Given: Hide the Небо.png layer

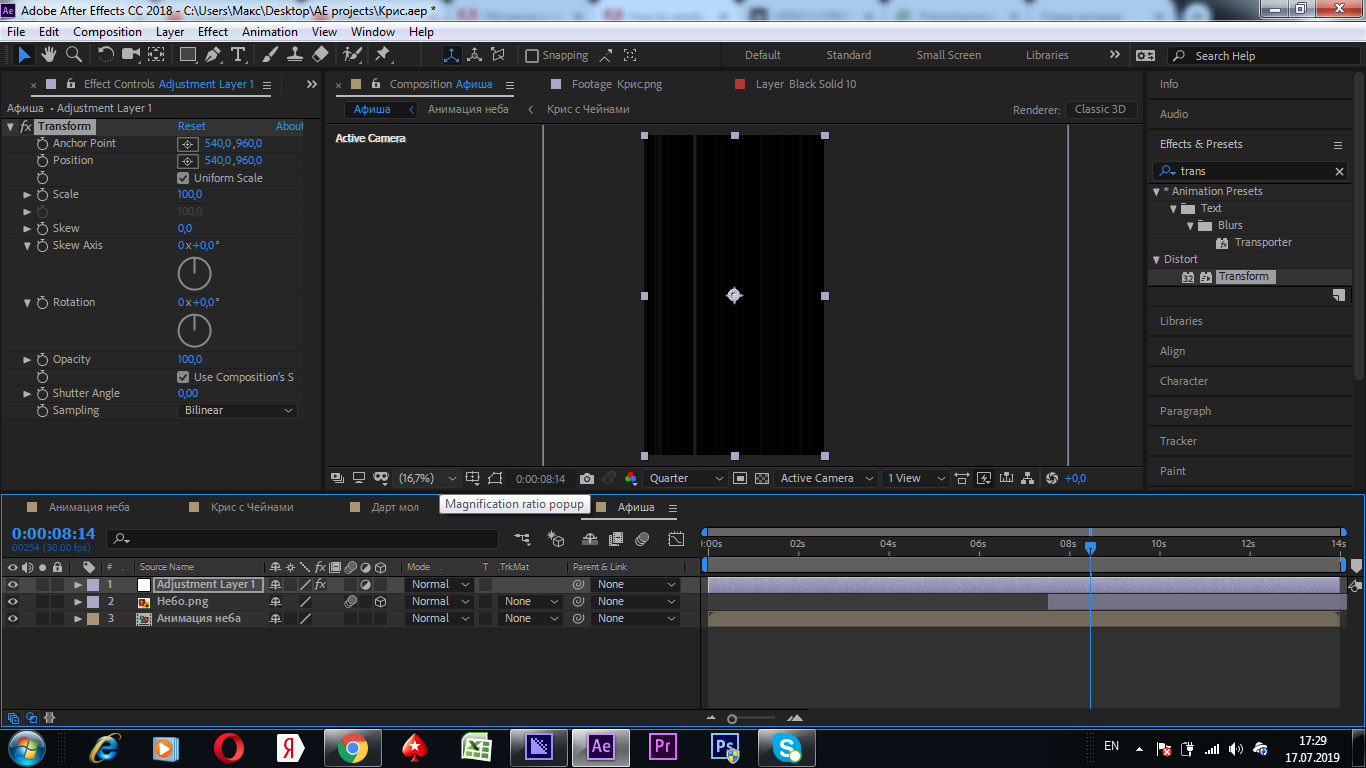Looking at the screenshot, I should click(13, 601).
